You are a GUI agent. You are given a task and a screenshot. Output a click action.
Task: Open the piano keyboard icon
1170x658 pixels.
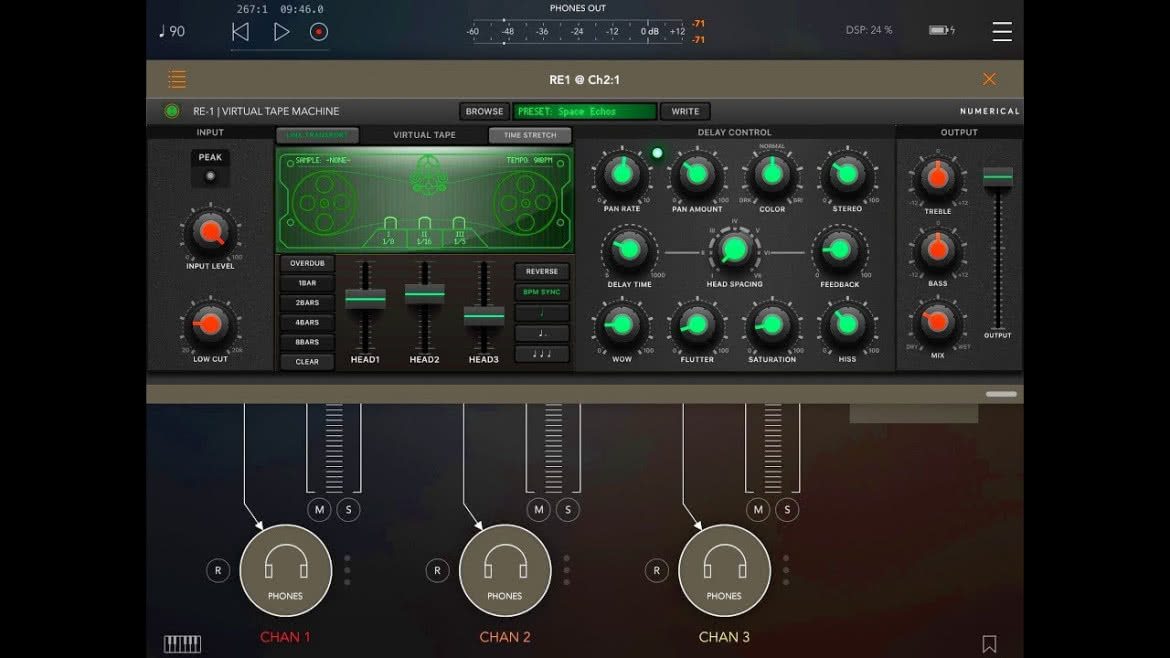[x=182, y=644]
